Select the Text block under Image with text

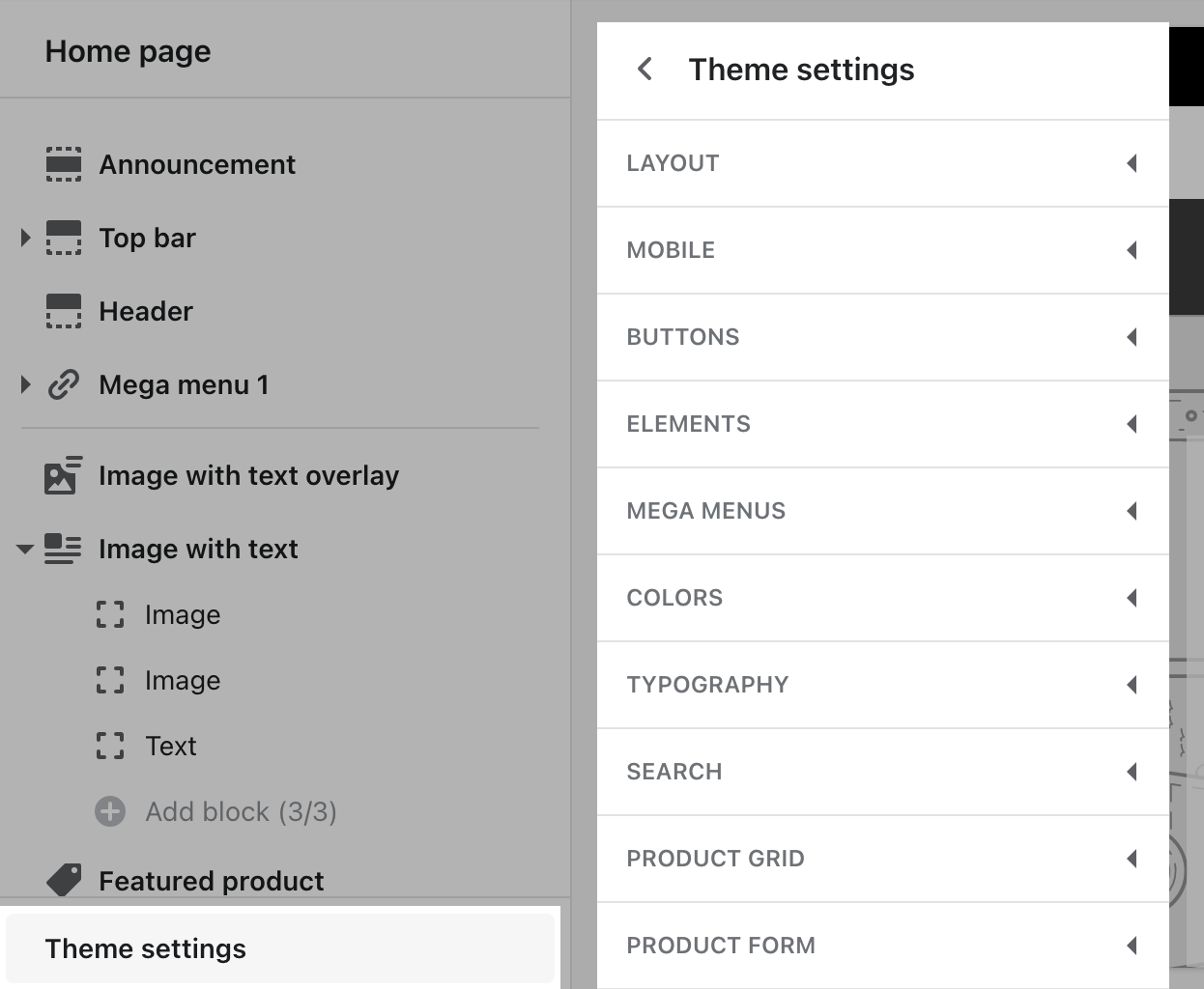171,746
